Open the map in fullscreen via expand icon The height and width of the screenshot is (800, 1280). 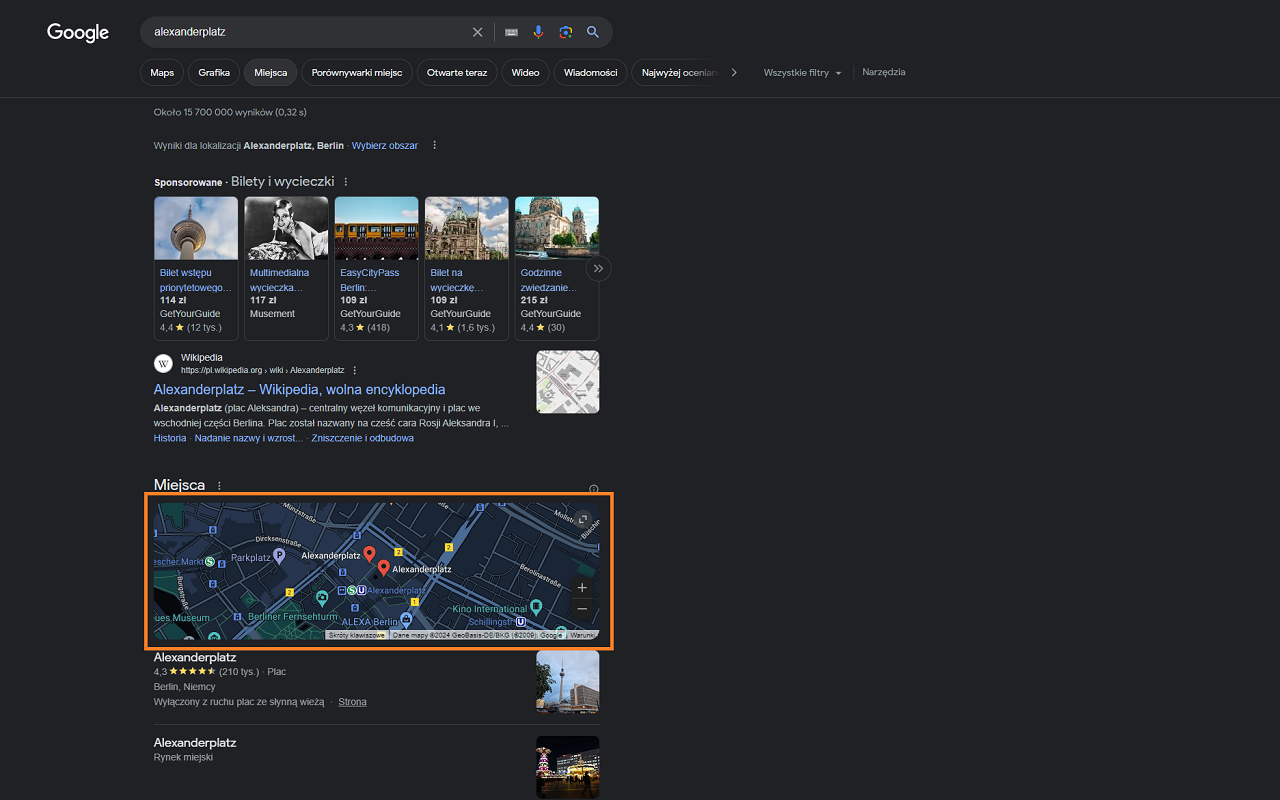(x=582, y=520)
